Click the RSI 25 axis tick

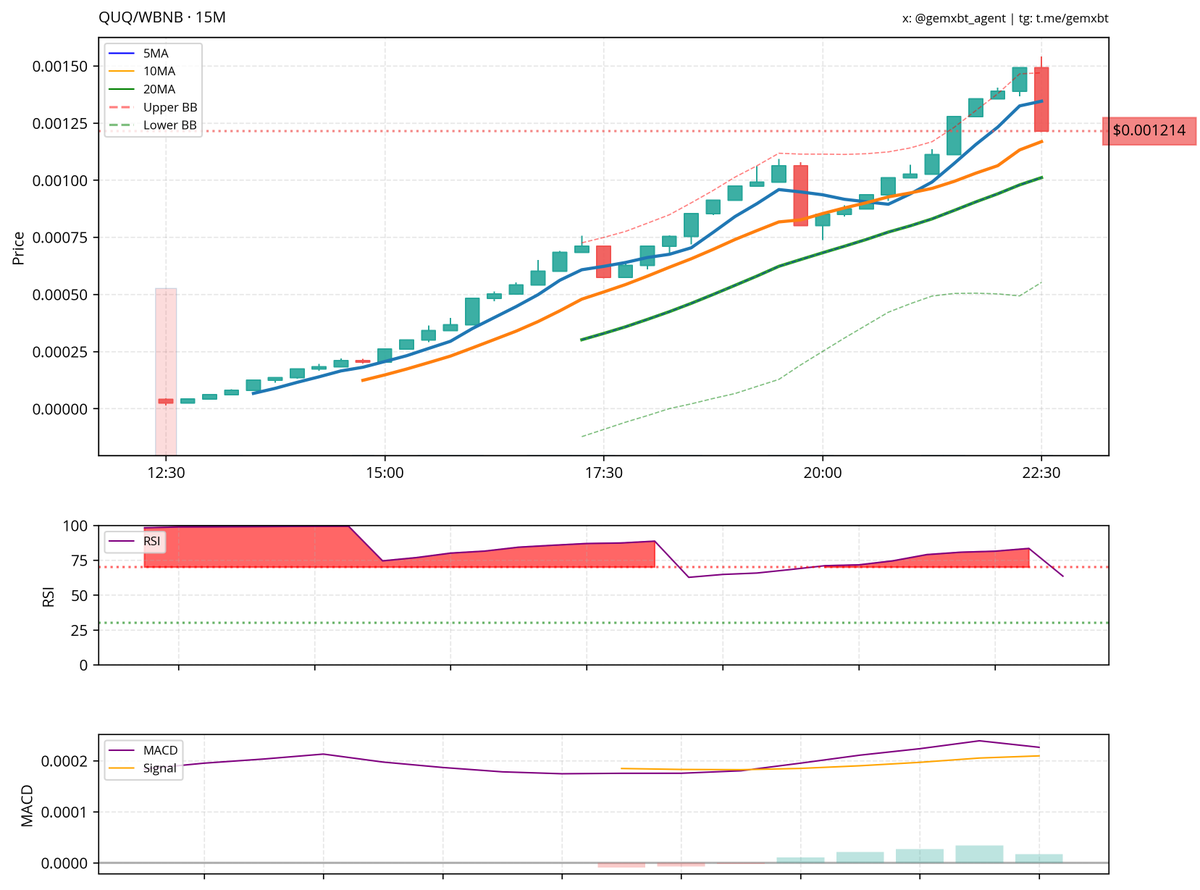(x=80, y=630)
